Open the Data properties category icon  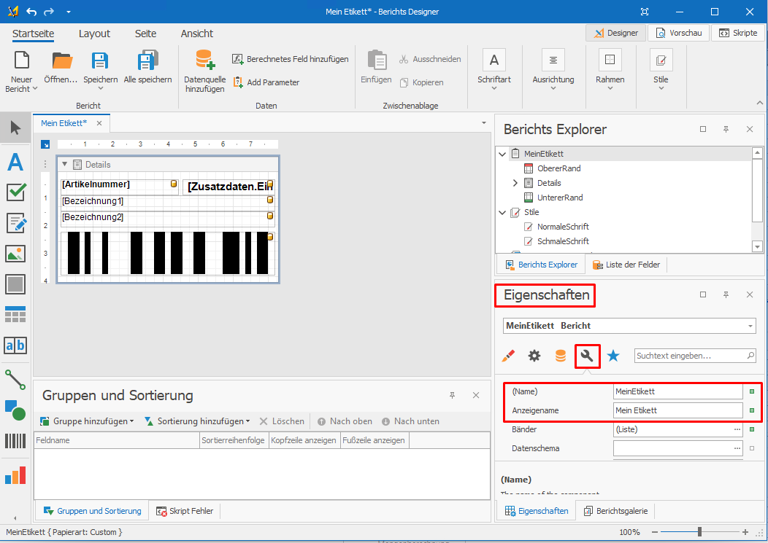coord(560,355)
